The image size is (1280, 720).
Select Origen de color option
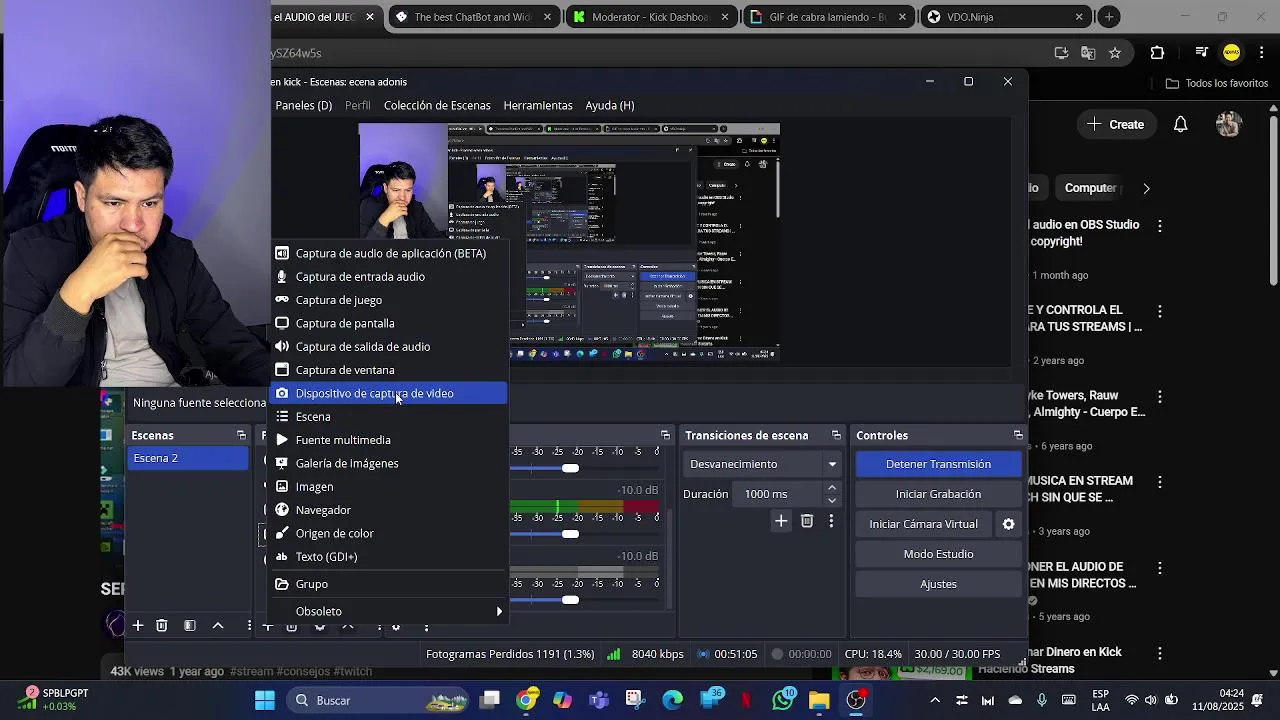390,533
